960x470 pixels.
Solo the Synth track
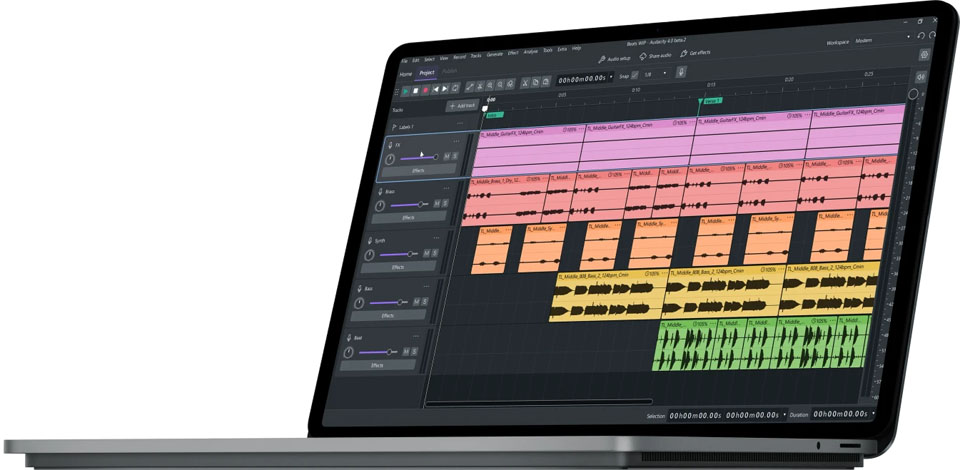435,253
